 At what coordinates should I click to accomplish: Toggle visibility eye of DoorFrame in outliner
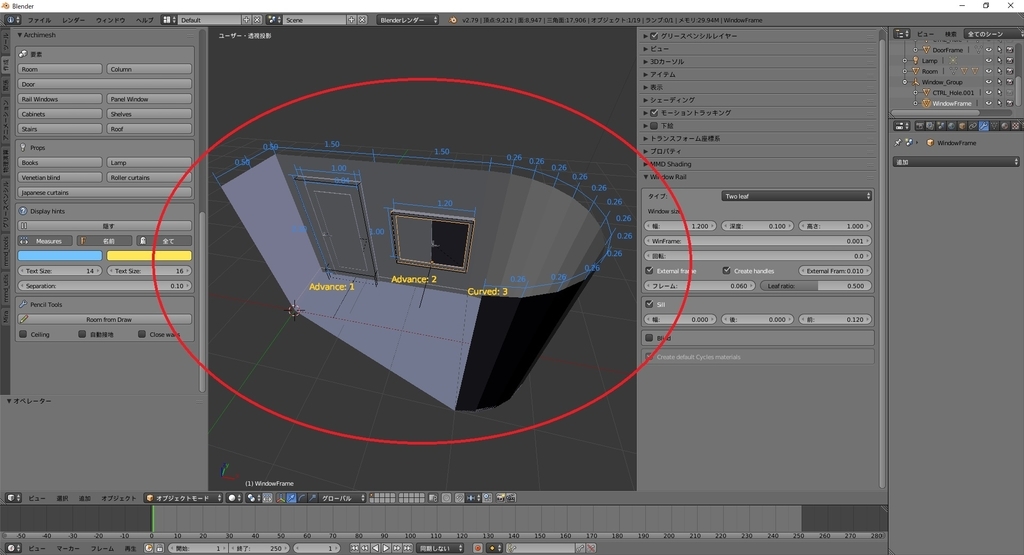coord(988,50)
